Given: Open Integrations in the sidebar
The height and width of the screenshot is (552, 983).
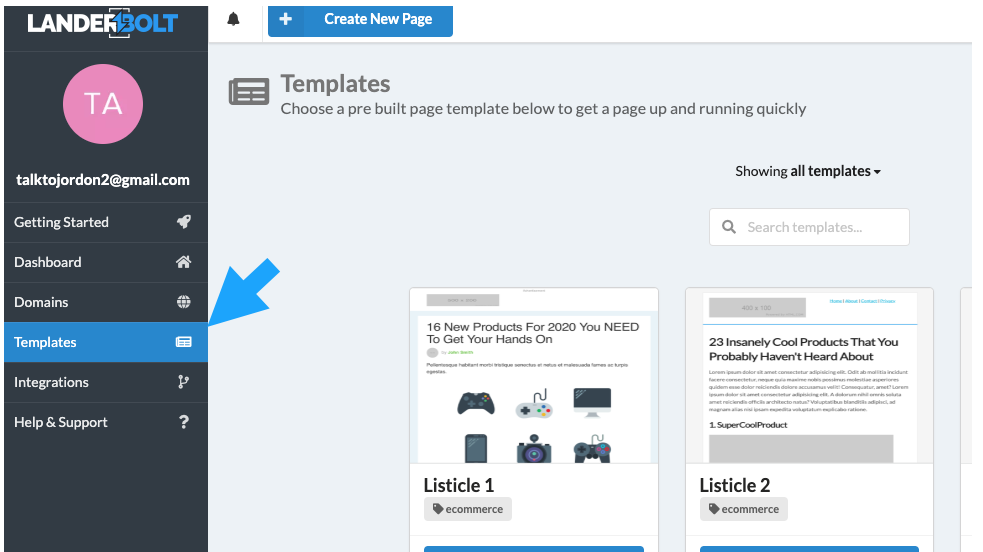Looking at the screenshot, I should coord(106,382).
